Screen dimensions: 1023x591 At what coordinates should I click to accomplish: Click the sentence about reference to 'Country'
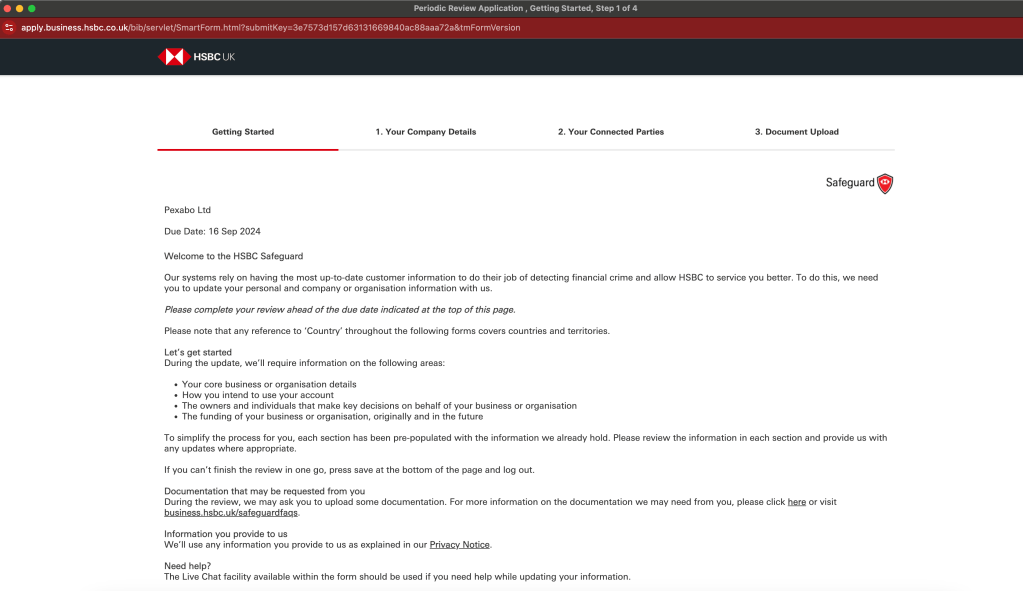click(387, 331)
